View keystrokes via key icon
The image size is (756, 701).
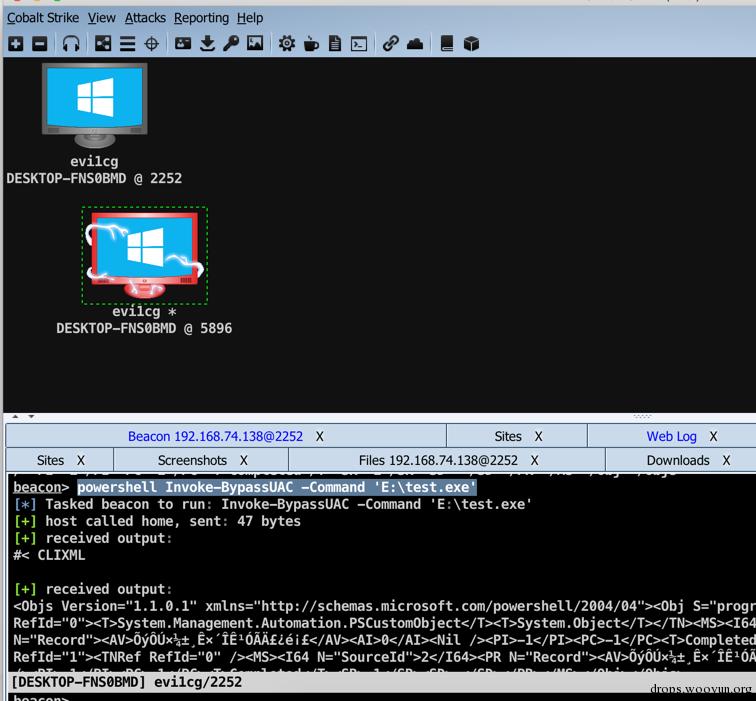pyautogui.click(x=231, y=44)
